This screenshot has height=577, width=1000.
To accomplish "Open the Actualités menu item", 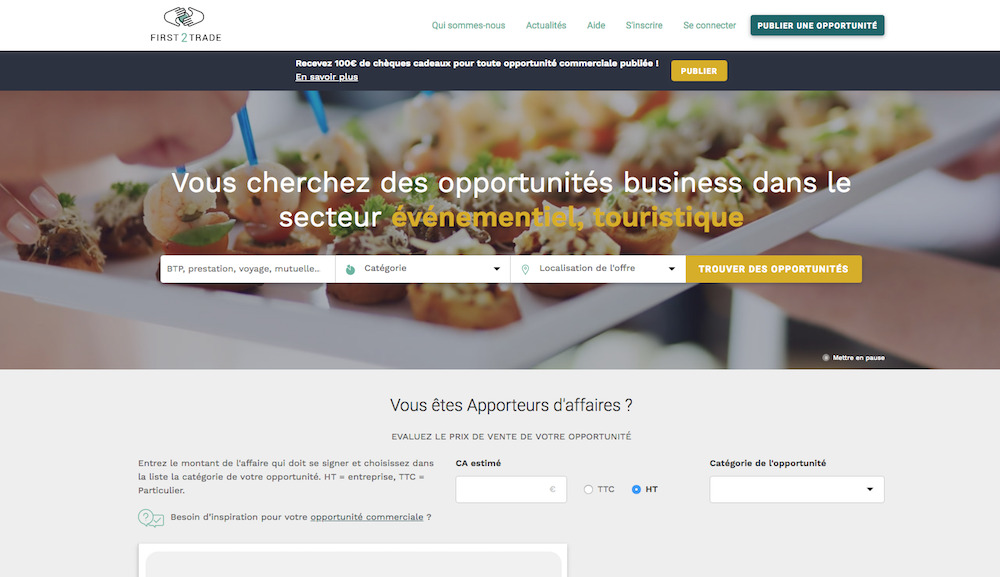I will (546, 26).
